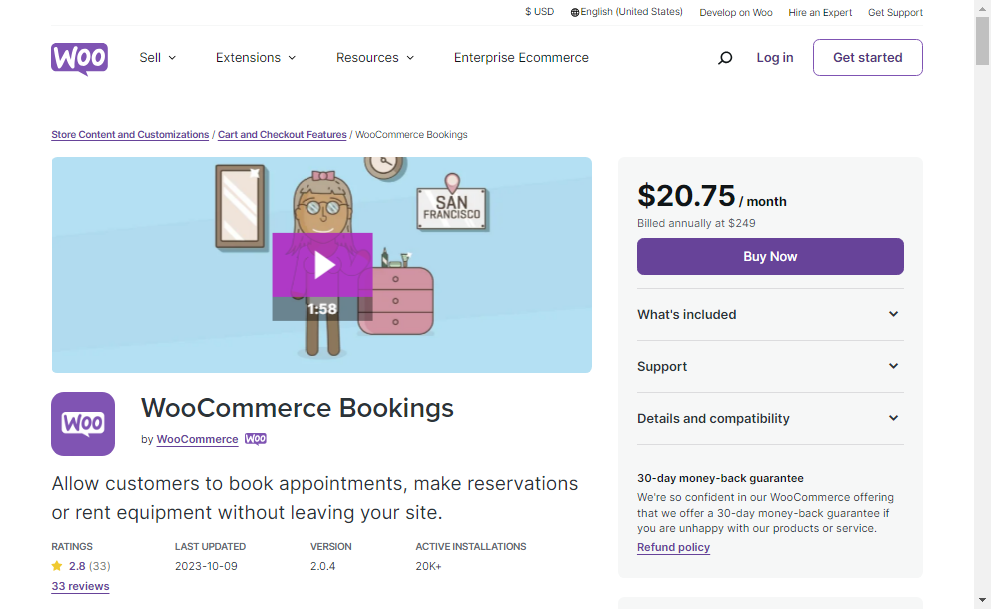
Task: Click the Get started button
Action: (867, 58)
